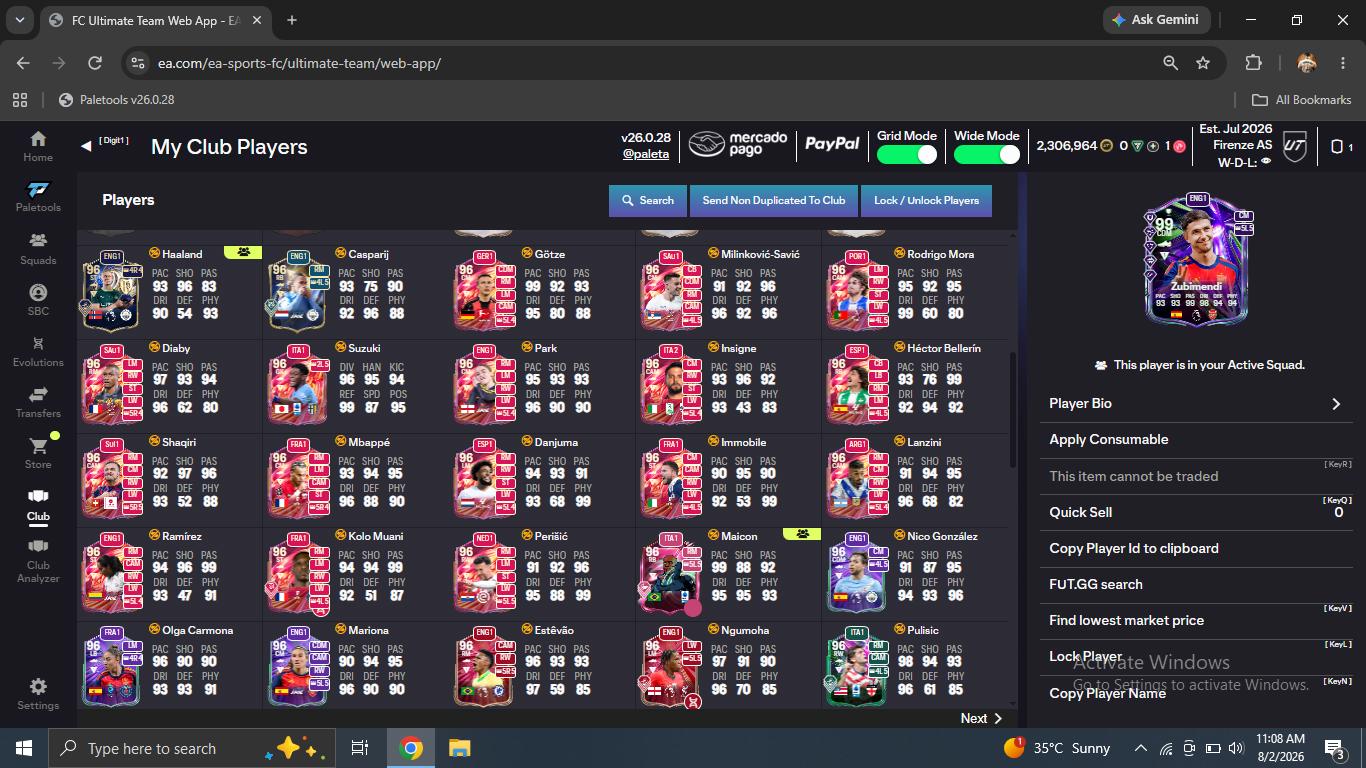Viewport: 1366px width, 768px height.
Task: Choose Copy Player Name option
Action: (x=1196, y=693)
